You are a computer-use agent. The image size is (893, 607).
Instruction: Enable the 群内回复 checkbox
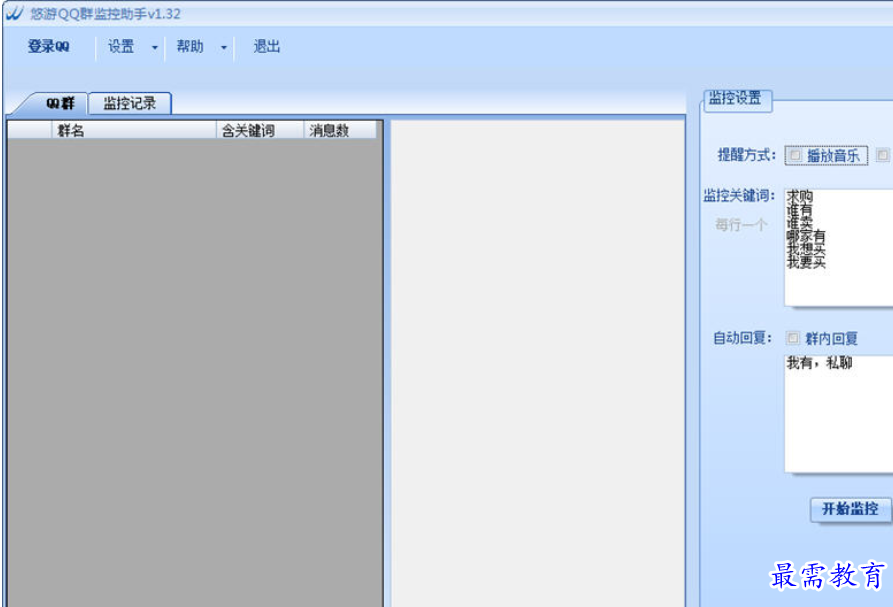tap(793, 338)
